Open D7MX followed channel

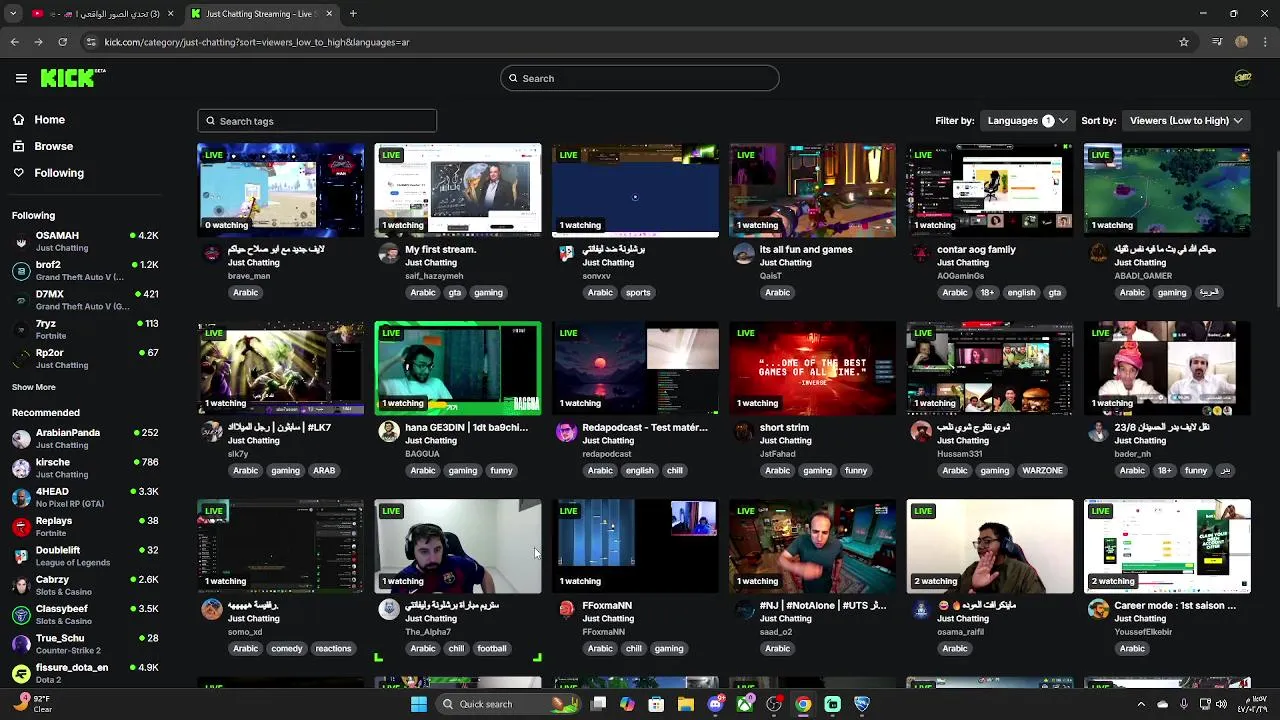point(85,300)
